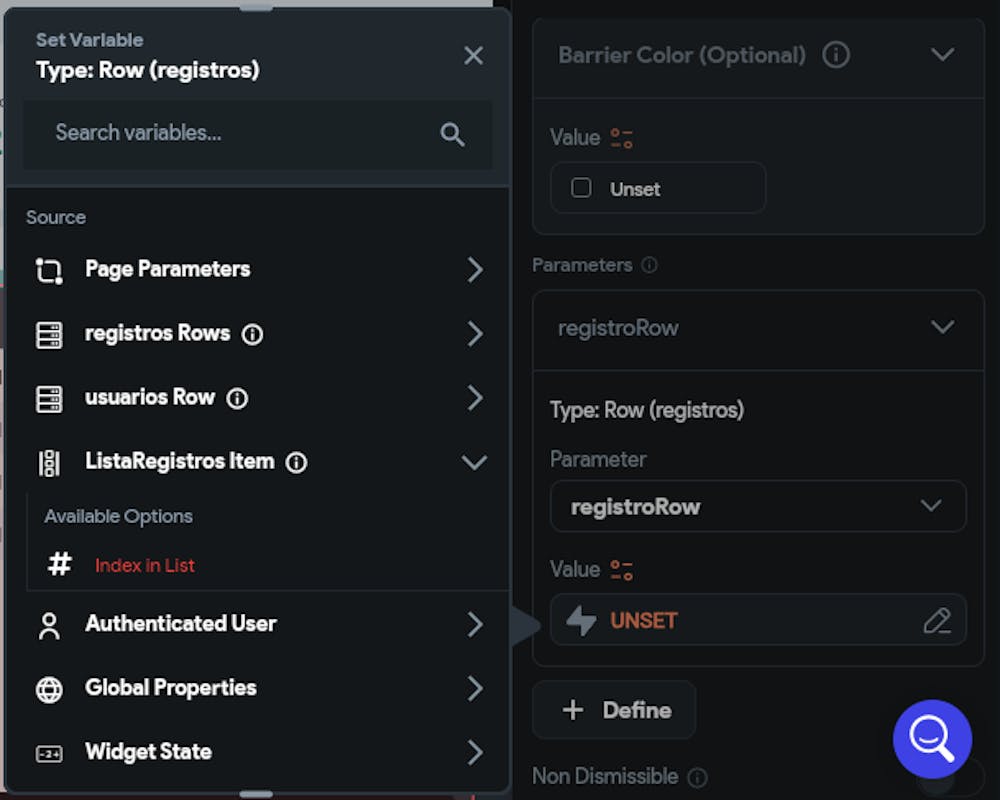The image size is (1000, 800).
Task: Click the 'Available Options' label
Action: pyautogui.click(x=119, y=516)
